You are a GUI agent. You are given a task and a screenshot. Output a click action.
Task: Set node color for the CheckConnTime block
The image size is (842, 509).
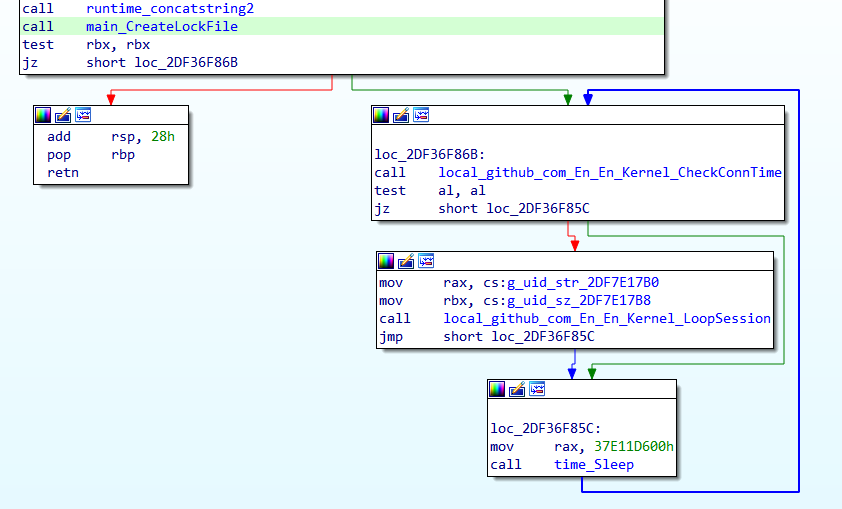(381, 115)
